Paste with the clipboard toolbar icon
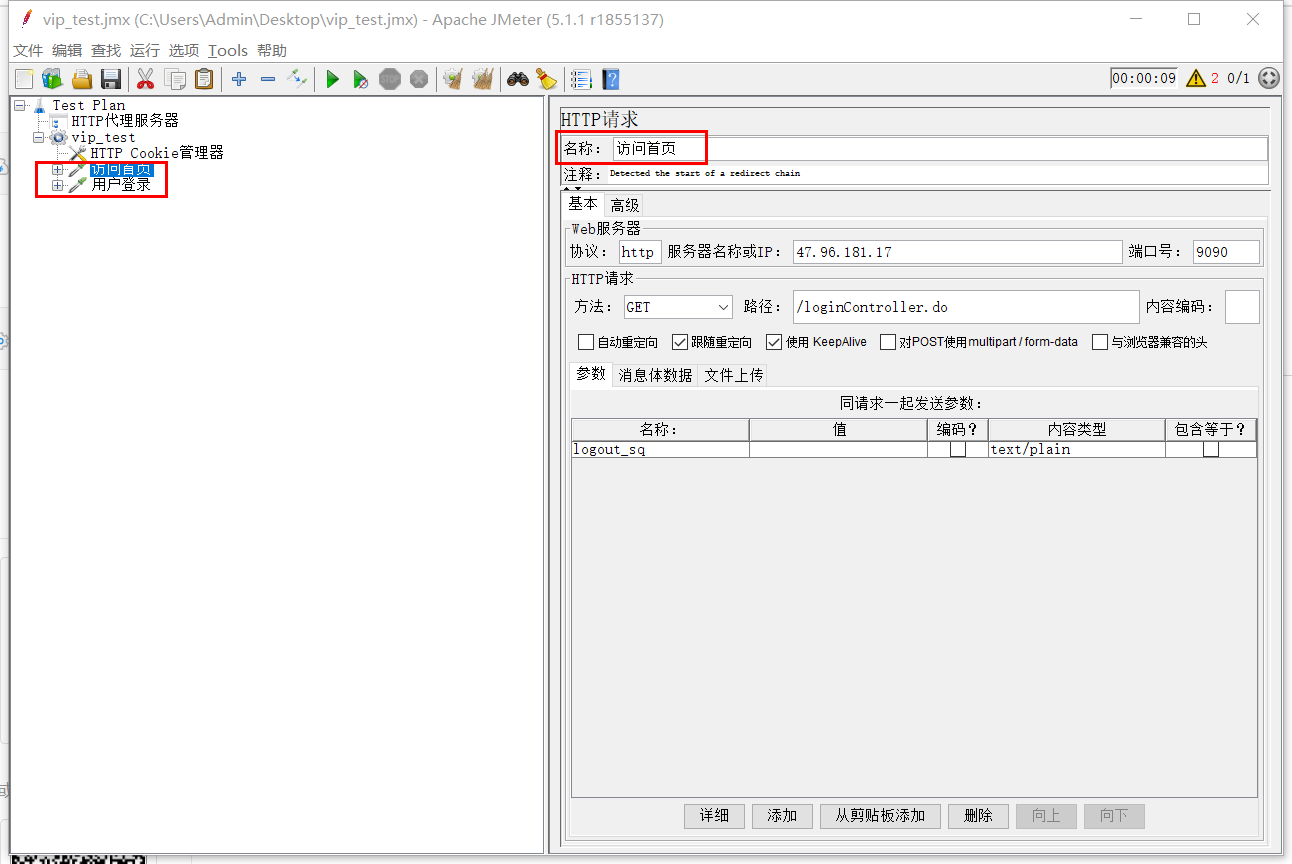 click(x=204, y=79)
